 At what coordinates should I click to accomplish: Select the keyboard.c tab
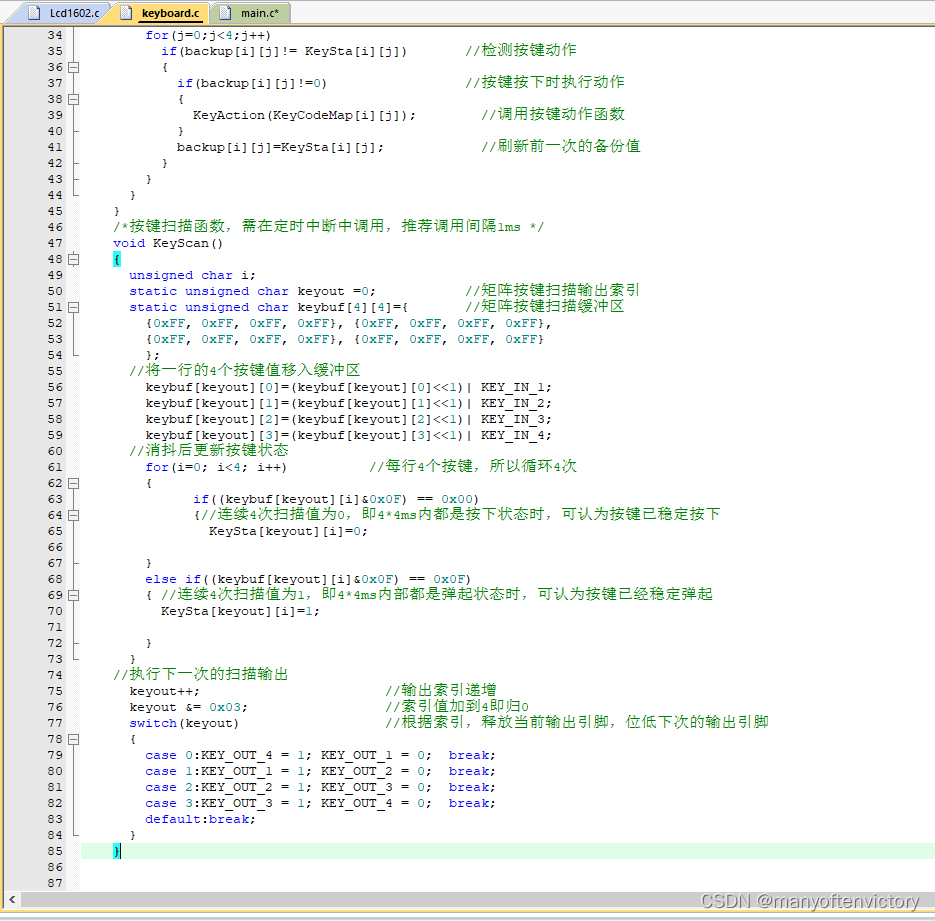(160, 13)
